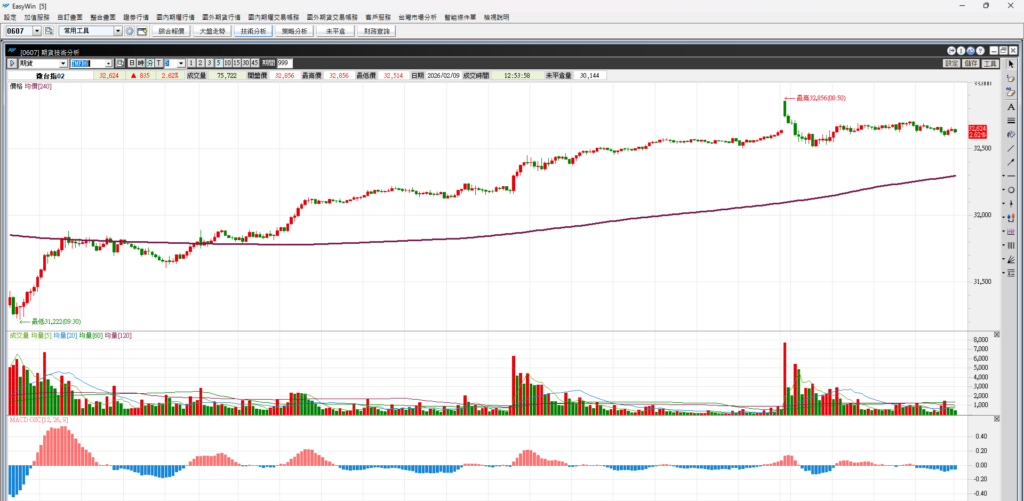Switch to the 5-minute interval button

click(218, 63)
